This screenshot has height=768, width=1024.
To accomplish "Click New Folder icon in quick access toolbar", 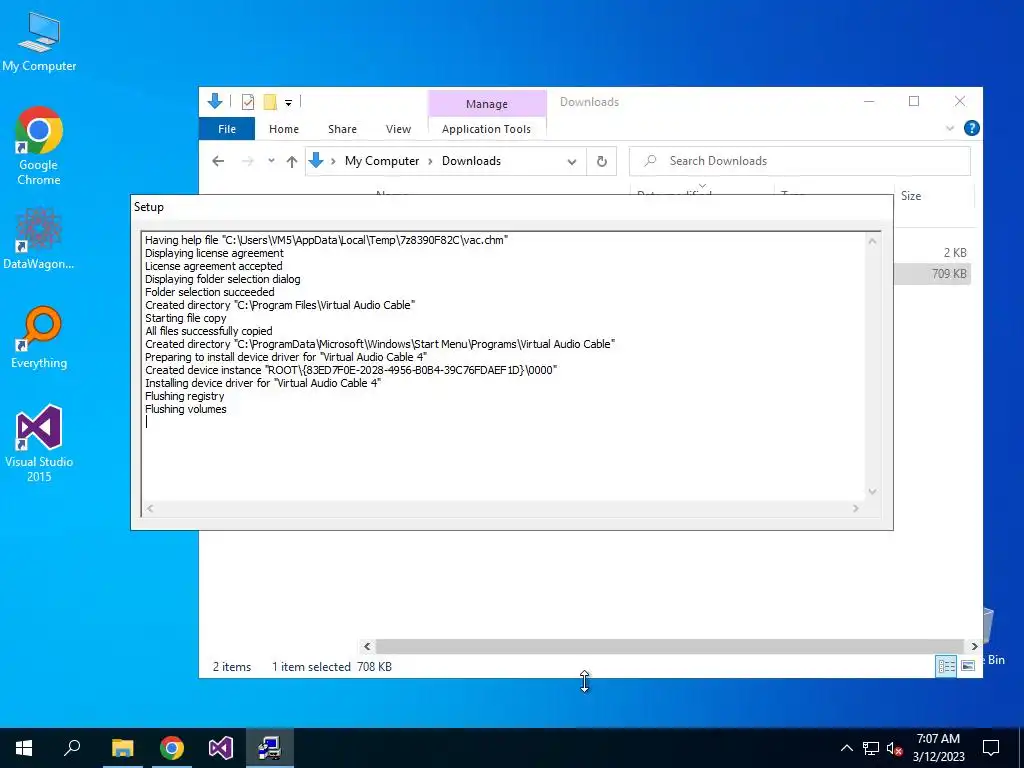I will pyautogui.click(x=270, y=102).
